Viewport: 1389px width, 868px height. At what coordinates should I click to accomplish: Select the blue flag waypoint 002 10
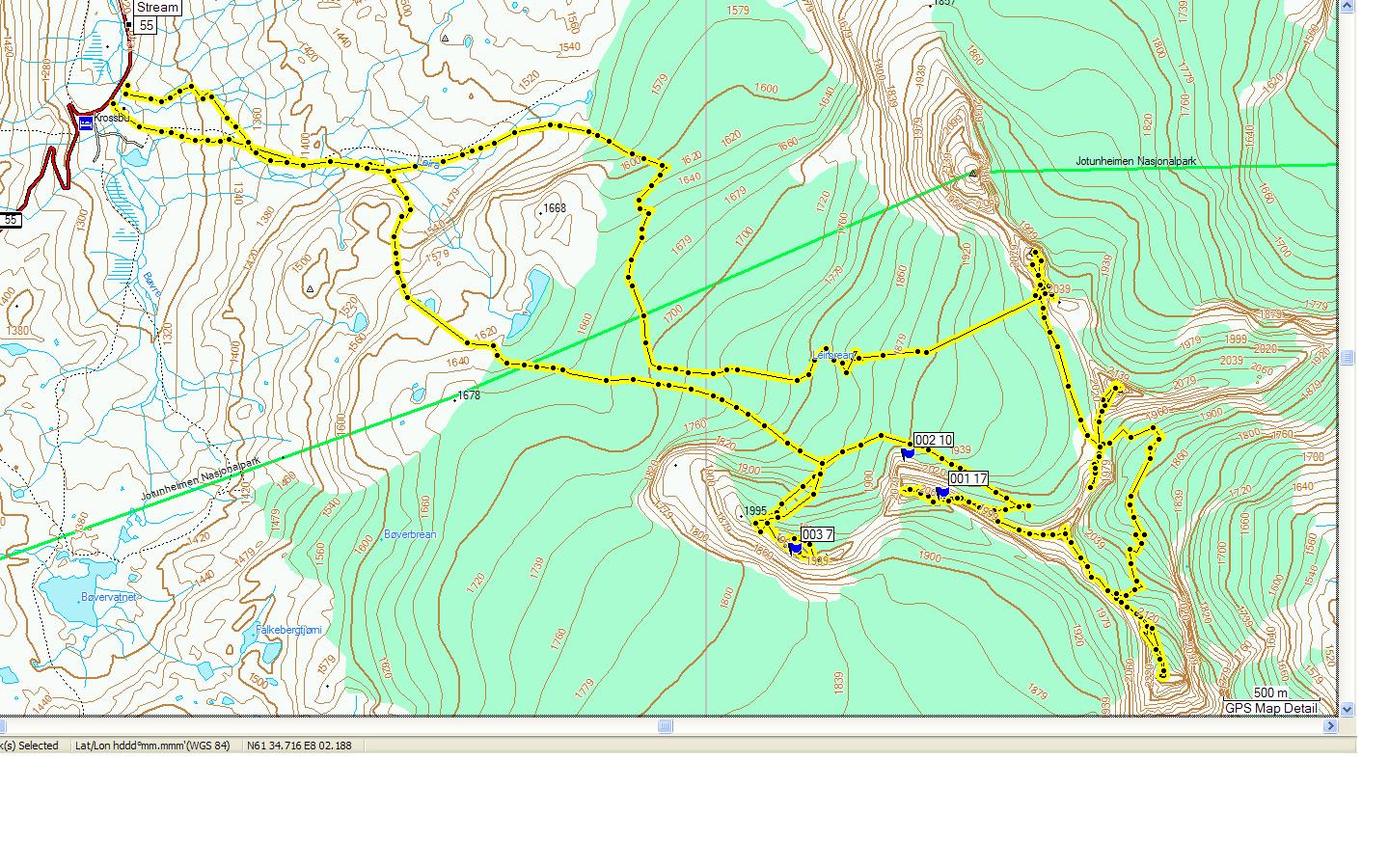[x=908, y=453]
